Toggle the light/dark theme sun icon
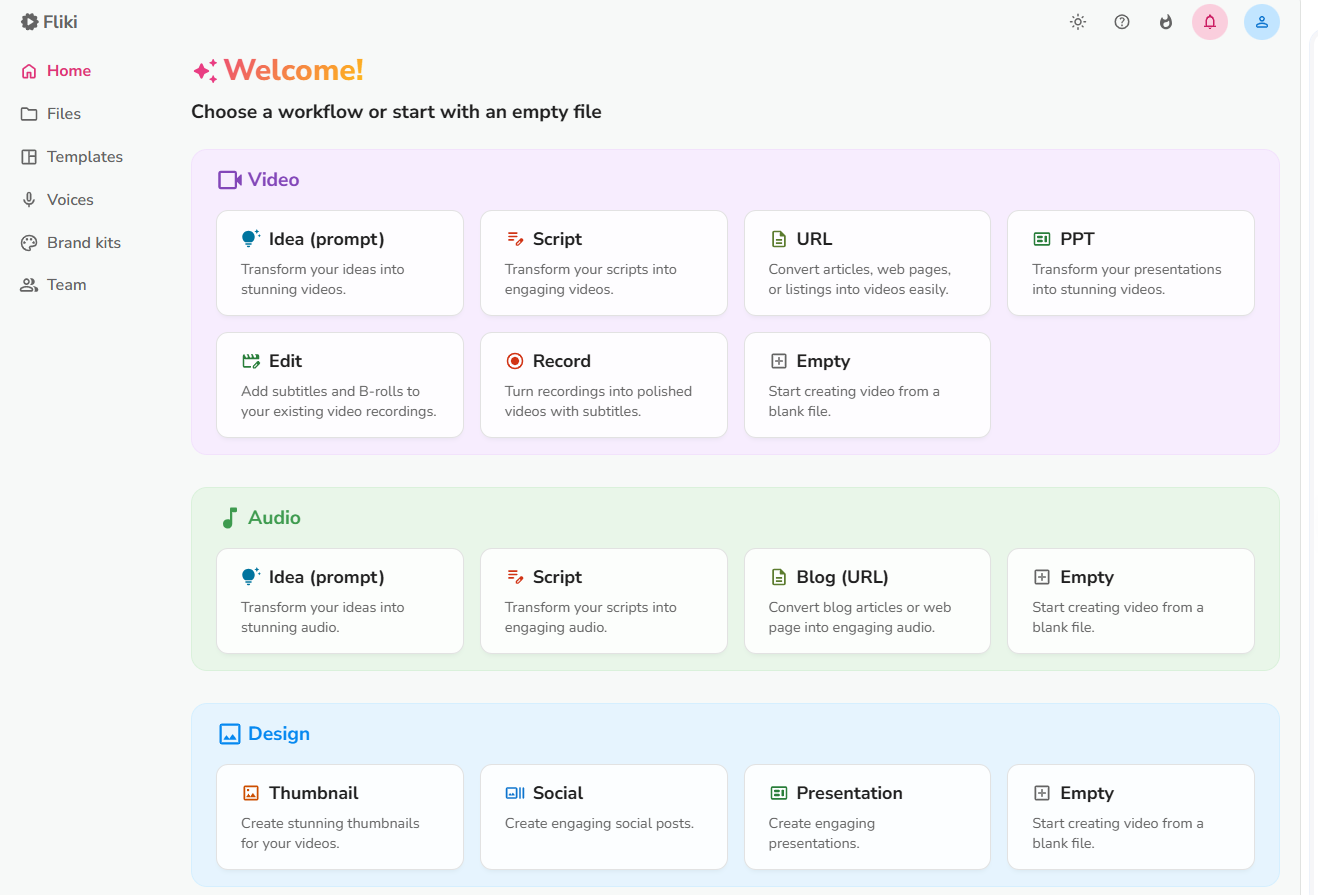Image resolution: width=1318 pixels, height=895 pixels. (1077, 22)
